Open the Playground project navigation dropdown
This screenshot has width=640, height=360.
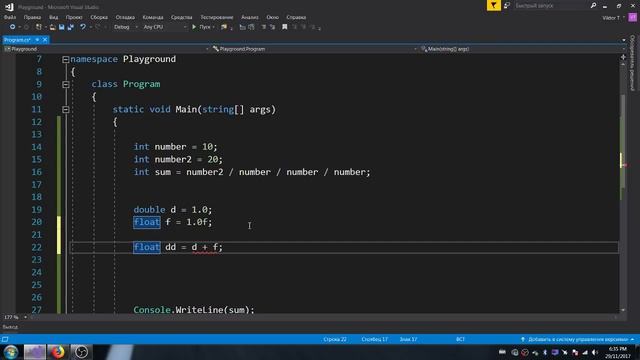pos(106,49)
